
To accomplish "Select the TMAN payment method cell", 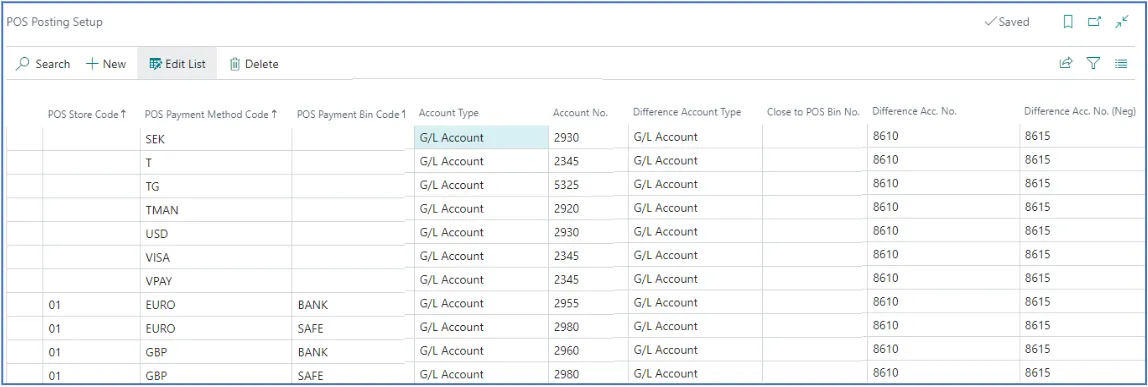I will (x=216, y=210).
